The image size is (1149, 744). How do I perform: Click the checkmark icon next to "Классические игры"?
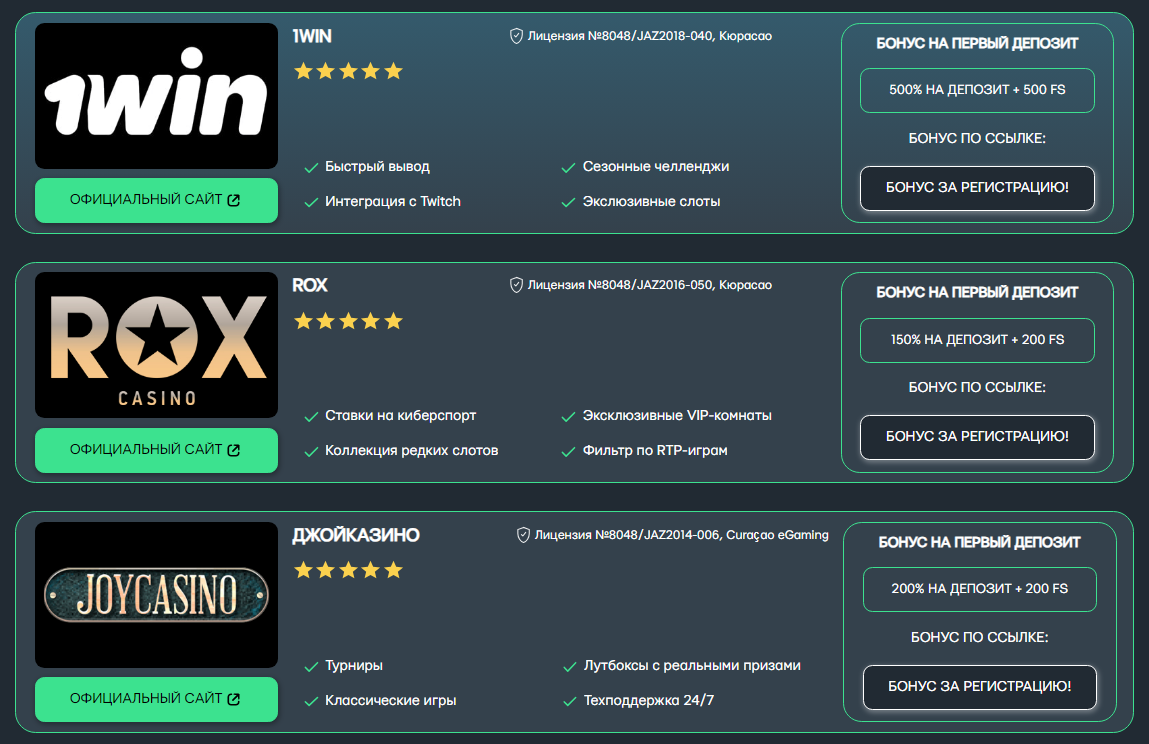point(311,701)
